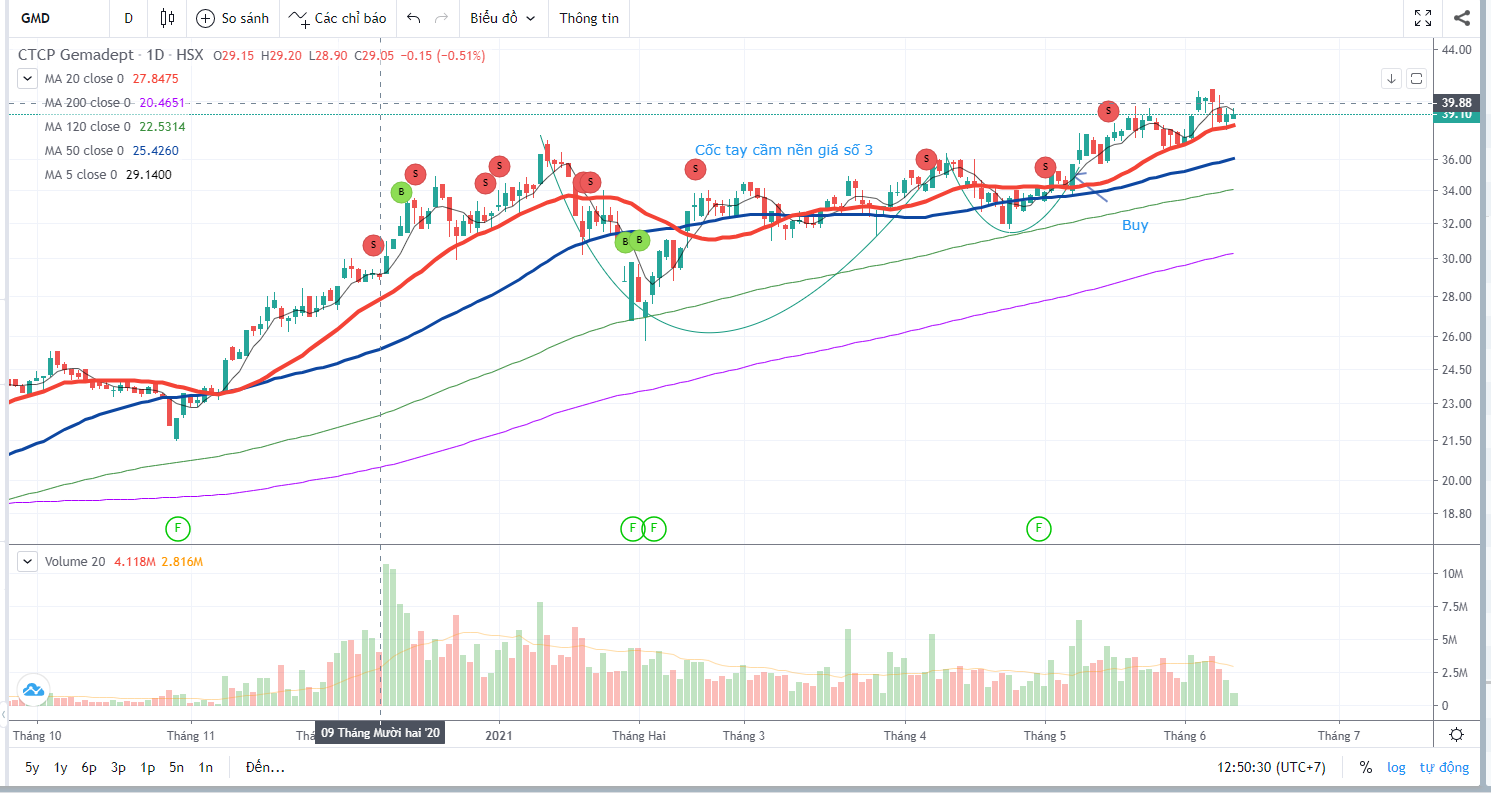Screen dimensions: 1491x793
Task: Open the Thông tin tab
Action: (589, 18)
